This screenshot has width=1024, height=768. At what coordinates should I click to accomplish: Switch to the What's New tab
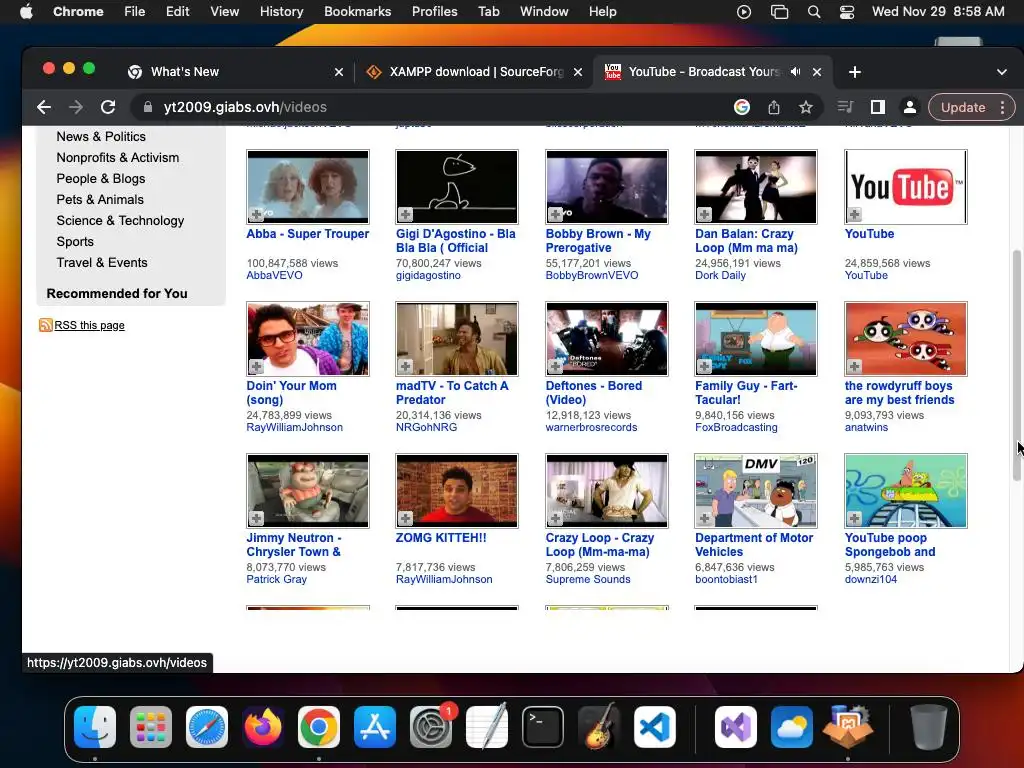(x=235, y=72)
